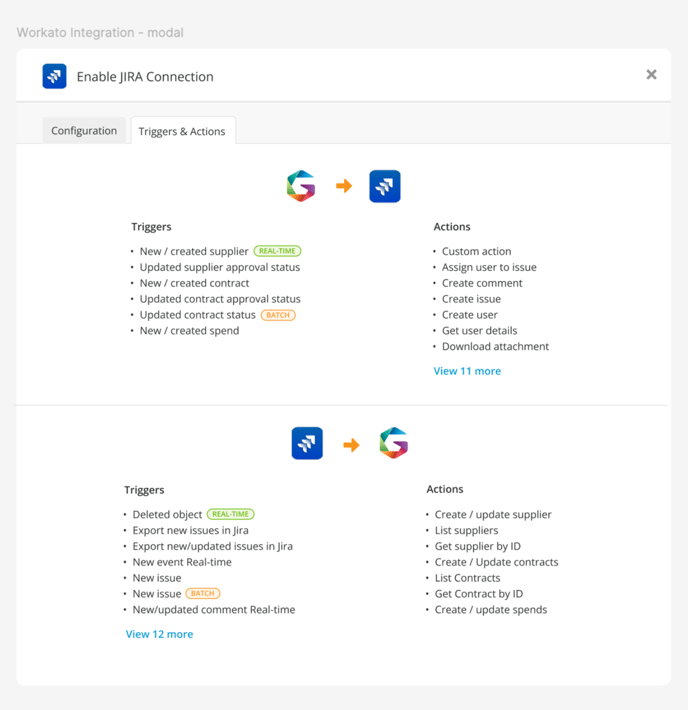Click the orange arrow in top flow
The height and width of the screenshot is (710, 688).
[344, 186]
